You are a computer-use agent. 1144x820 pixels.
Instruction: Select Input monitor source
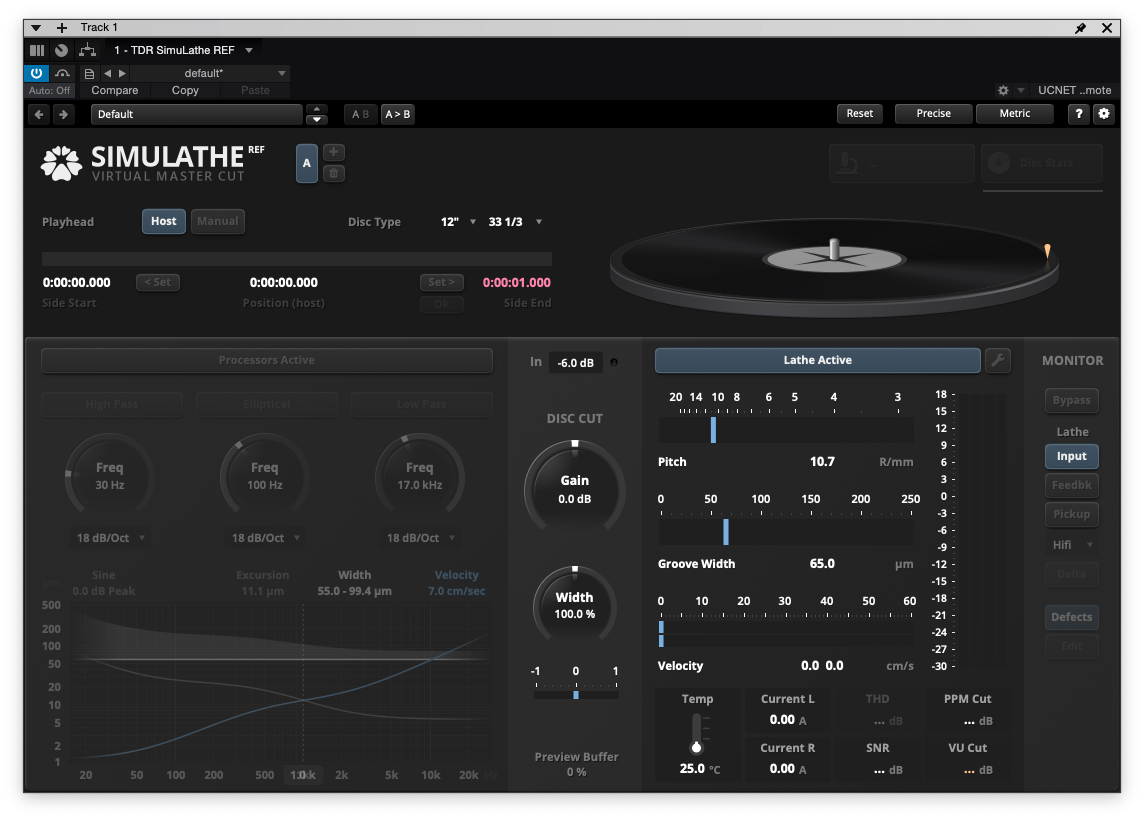(x=1071, y=456)
